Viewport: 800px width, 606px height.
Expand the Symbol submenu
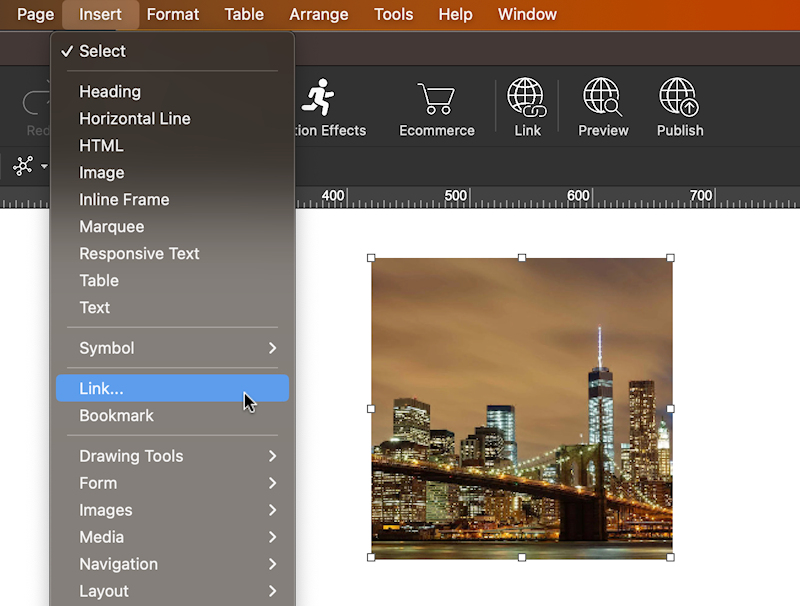point(172,348)
